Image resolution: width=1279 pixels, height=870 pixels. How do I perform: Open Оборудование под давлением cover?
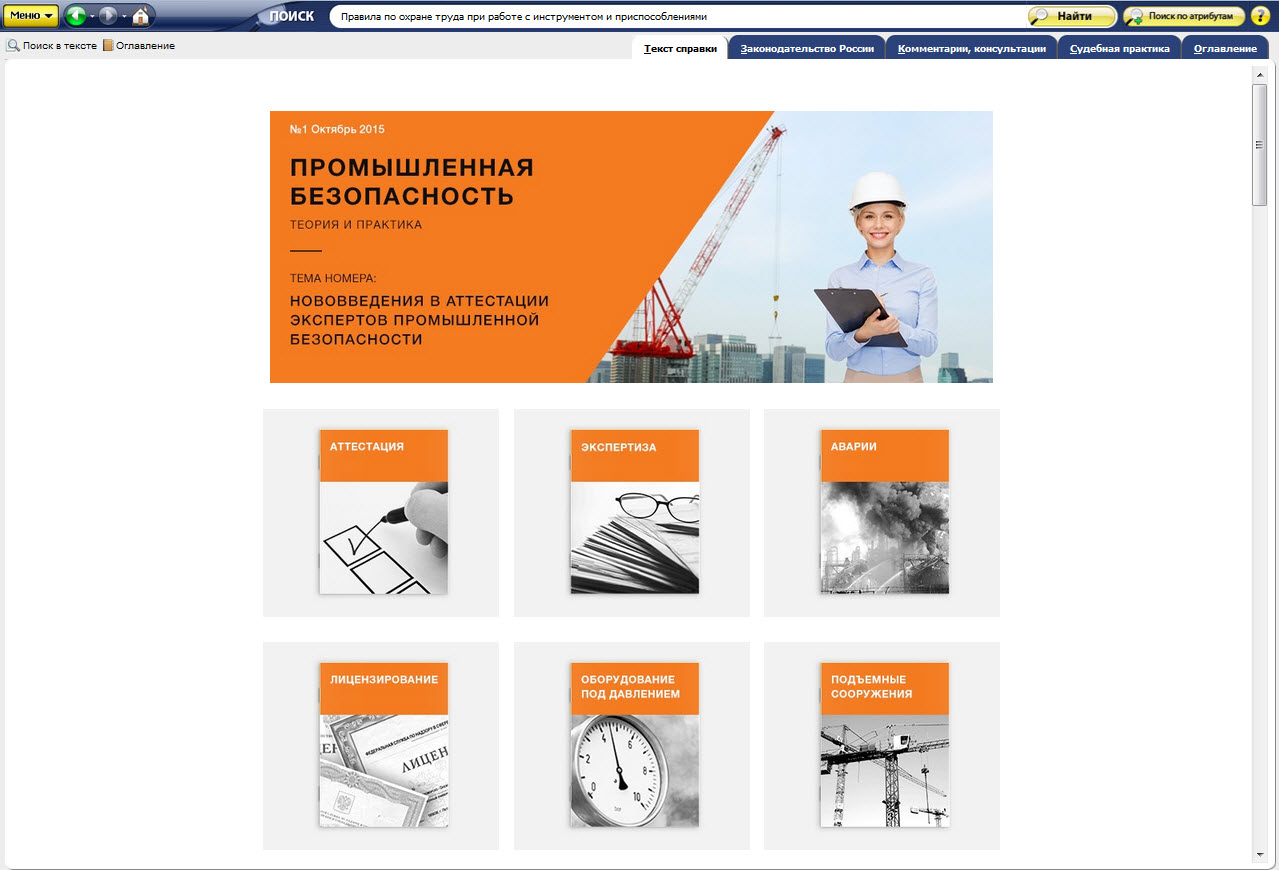click(634, 745)
